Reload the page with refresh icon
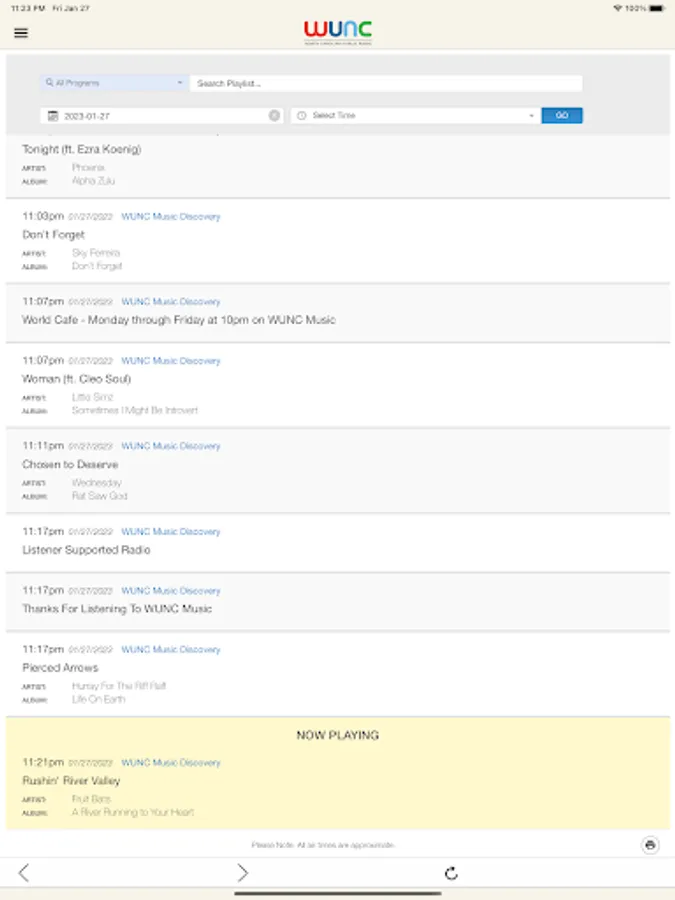Image resolution: width=675 pixels, height=900 pixels. (x=452, y=873)
